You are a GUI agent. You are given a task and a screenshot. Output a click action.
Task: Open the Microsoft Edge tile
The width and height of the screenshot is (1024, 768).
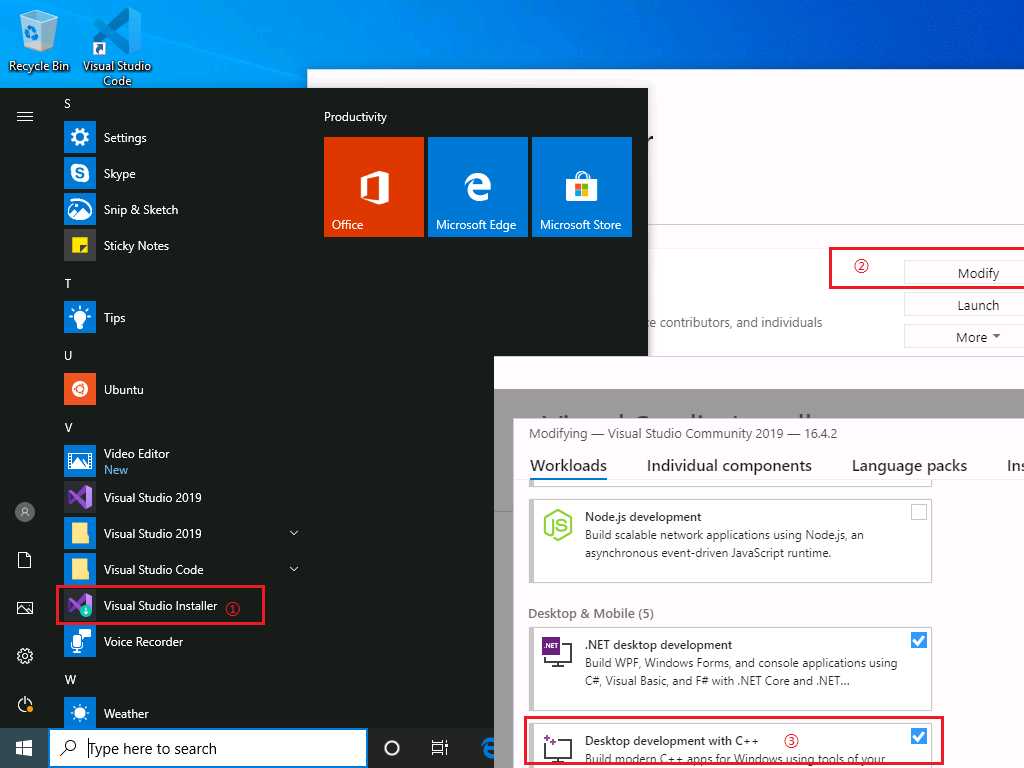[477, 187]
